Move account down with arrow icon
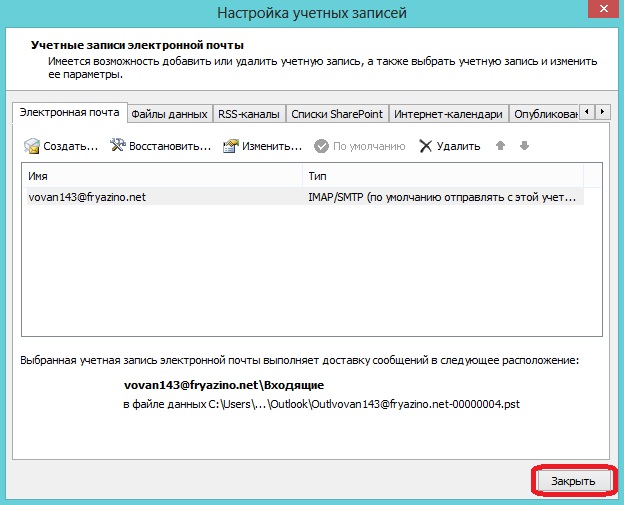This screenshot has height=505, width=624. [524, 146]
